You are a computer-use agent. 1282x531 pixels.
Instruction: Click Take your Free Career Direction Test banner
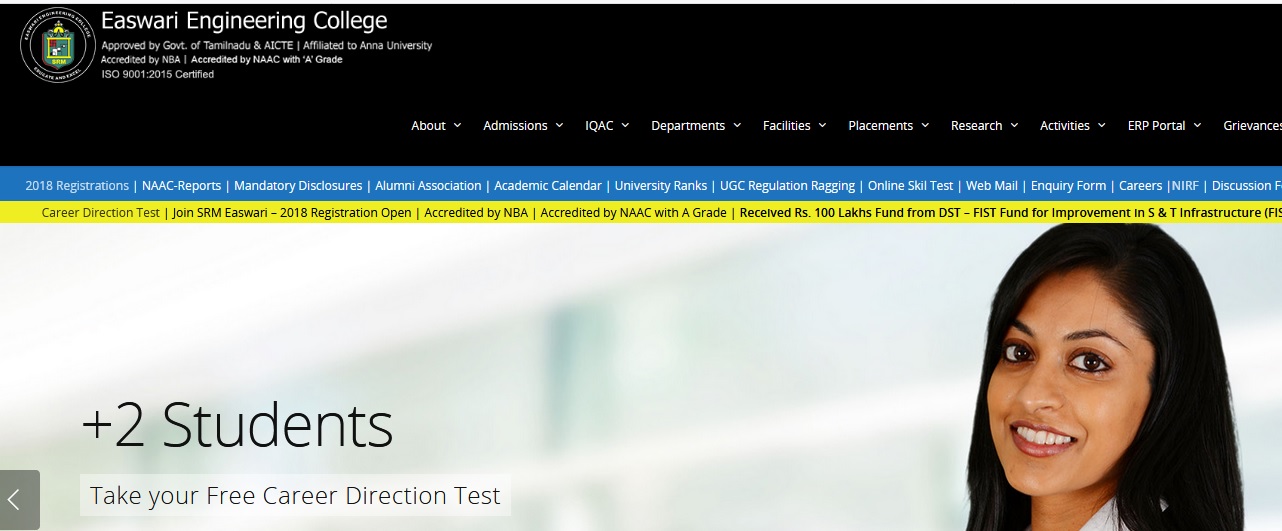pyautogui.click(x=295, y=495)
